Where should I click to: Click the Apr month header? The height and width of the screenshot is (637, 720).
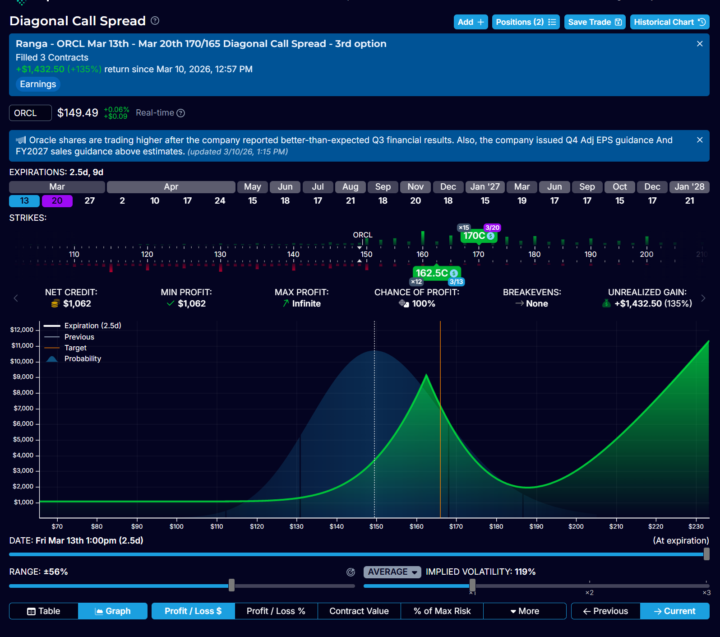[x=171, y=187]
